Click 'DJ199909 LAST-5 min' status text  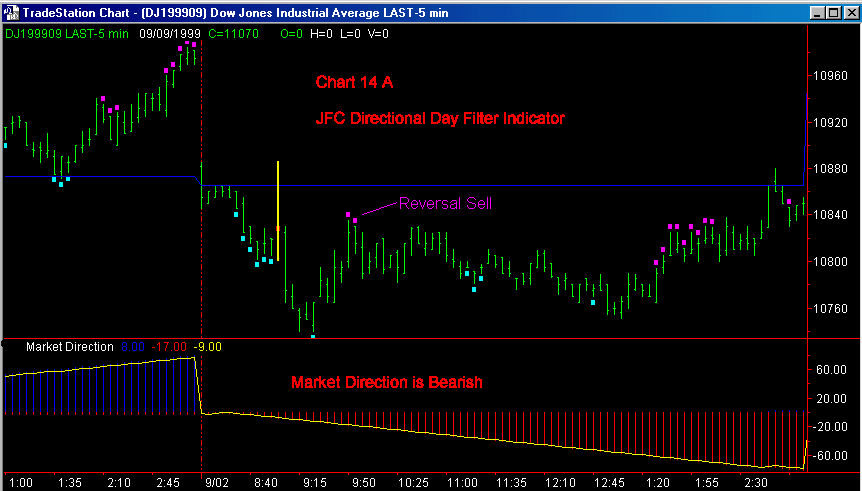point(67,34)
